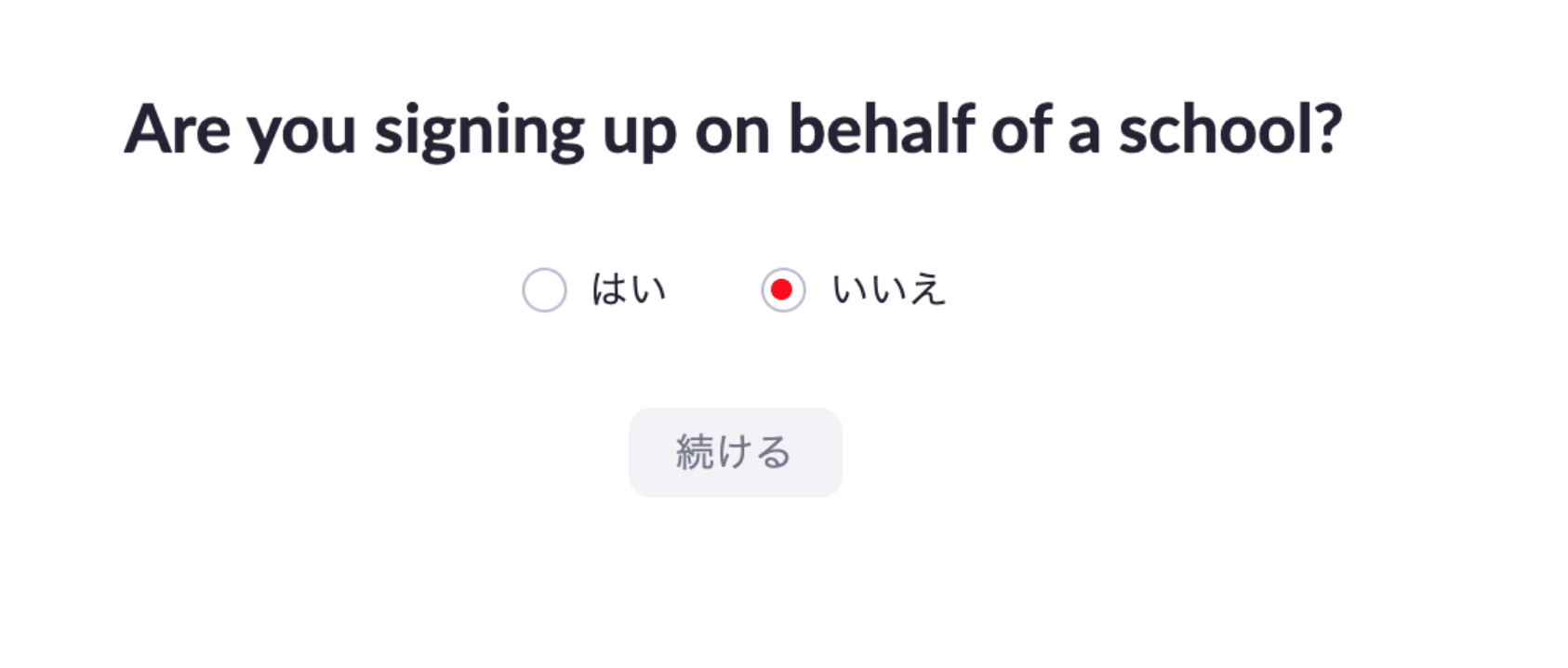Click the word 'Are' in the heading
This screenshot has height=668, width=1568.
pos(177,130)
